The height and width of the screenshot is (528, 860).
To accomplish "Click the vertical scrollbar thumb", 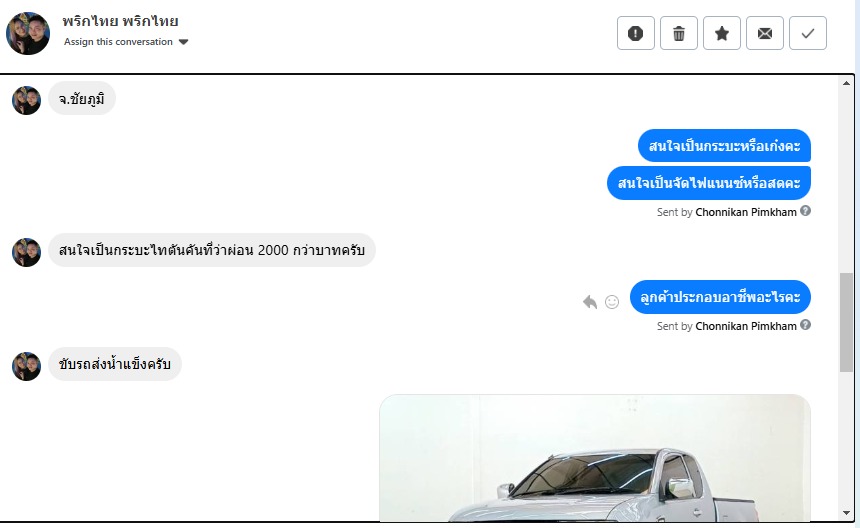I will pos(846,322).
